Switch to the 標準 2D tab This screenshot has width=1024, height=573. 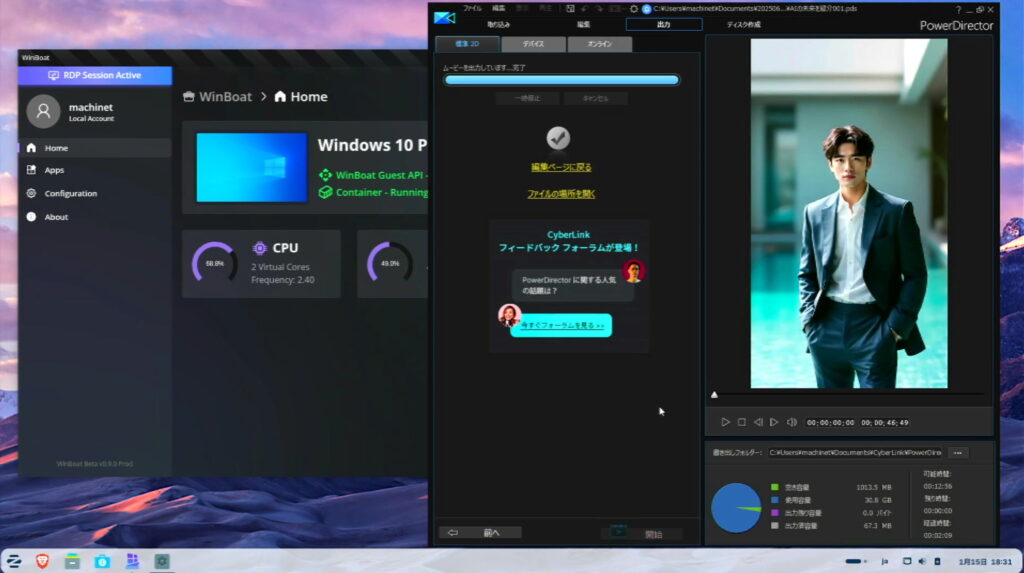466,45
